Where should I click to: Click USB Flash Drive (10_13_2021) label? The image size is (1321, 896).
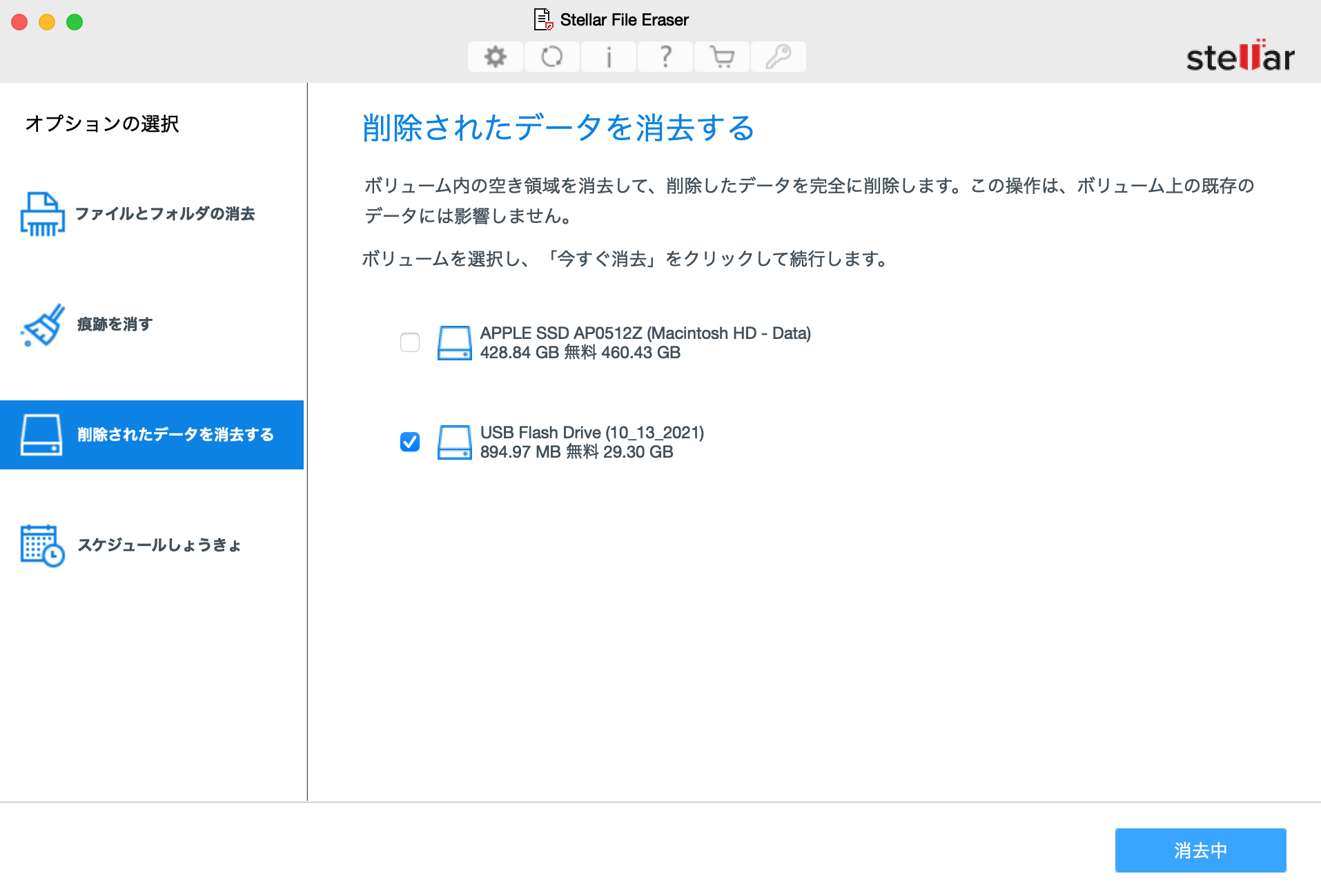(x=592, y=433)
